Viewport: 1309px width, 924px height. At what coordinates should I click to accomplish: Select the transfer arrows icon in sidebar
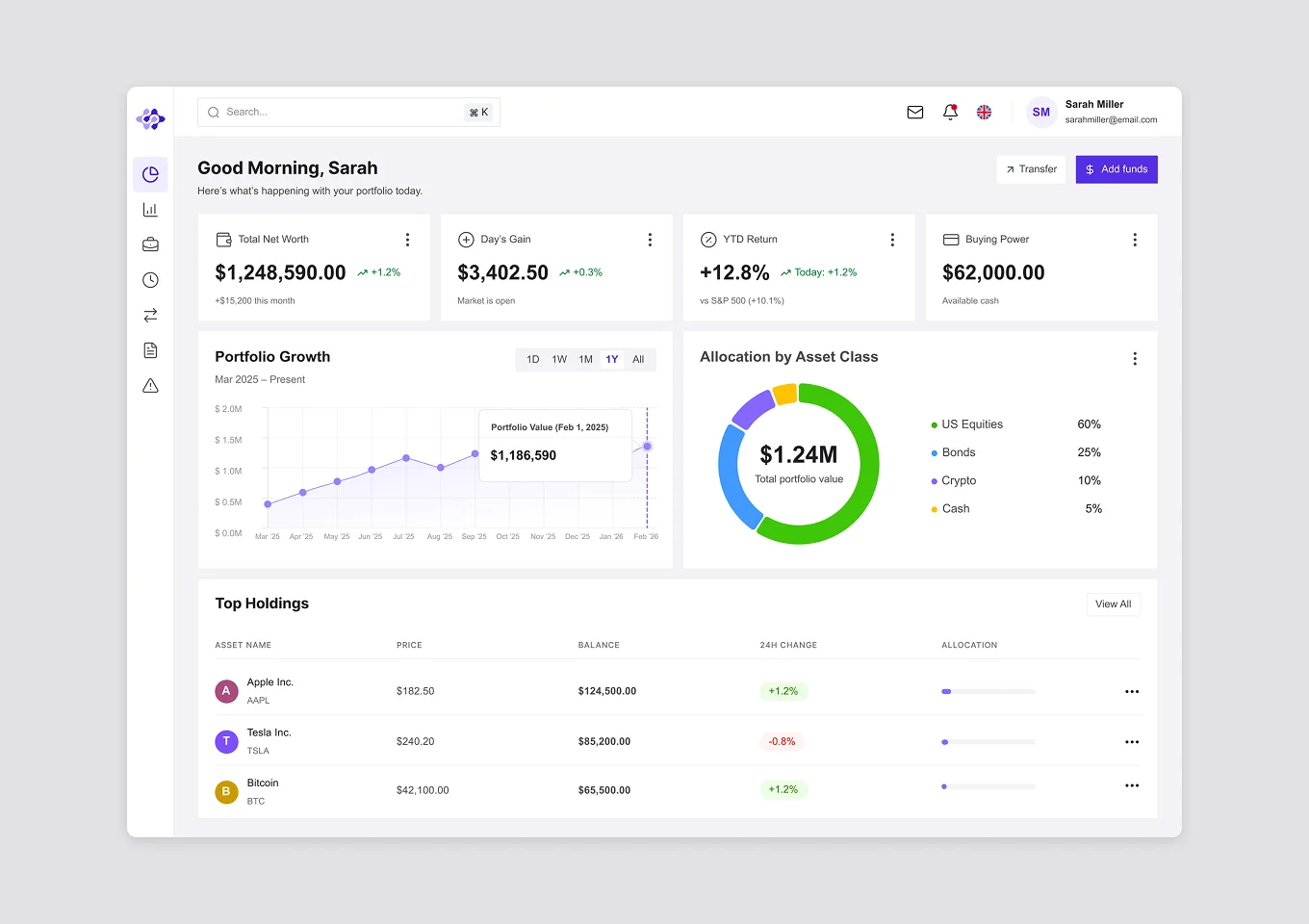click(150, 315)
